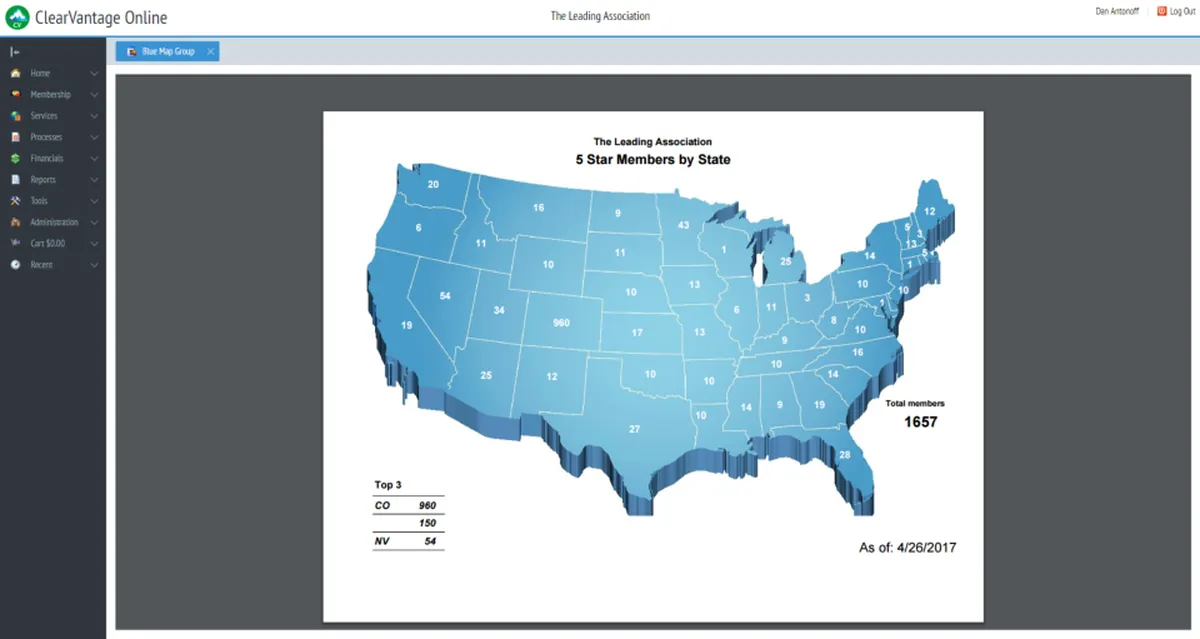Image resolution: width=1200 pixels, height=639 pixels.
Task: Click the ClearVantage Online logo
Action: click(x=87, y=17)
